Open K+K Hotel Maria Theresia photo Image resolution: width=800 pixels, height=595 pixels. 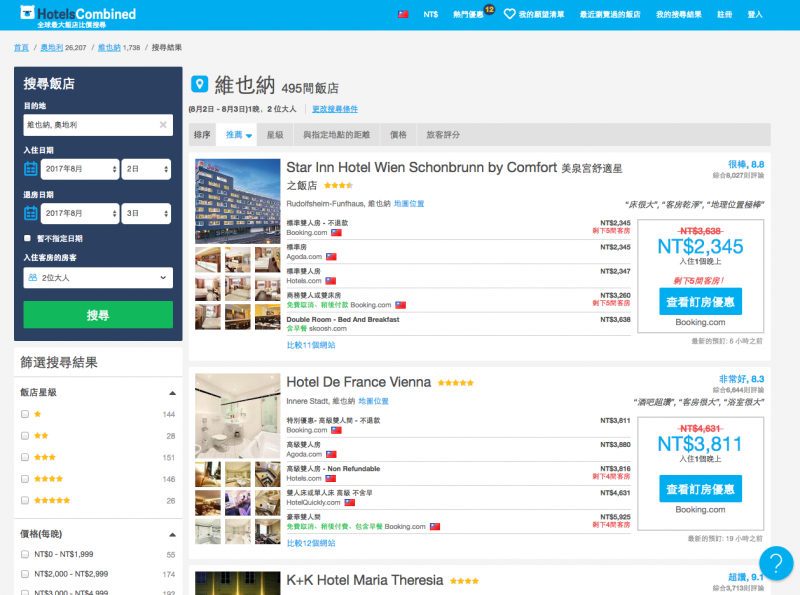tap(238, 583)
